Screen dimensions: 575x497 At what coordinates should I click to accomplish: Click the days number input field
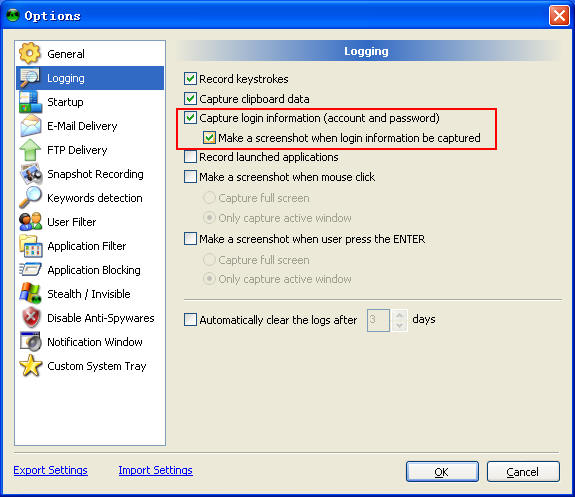(378, 320)
